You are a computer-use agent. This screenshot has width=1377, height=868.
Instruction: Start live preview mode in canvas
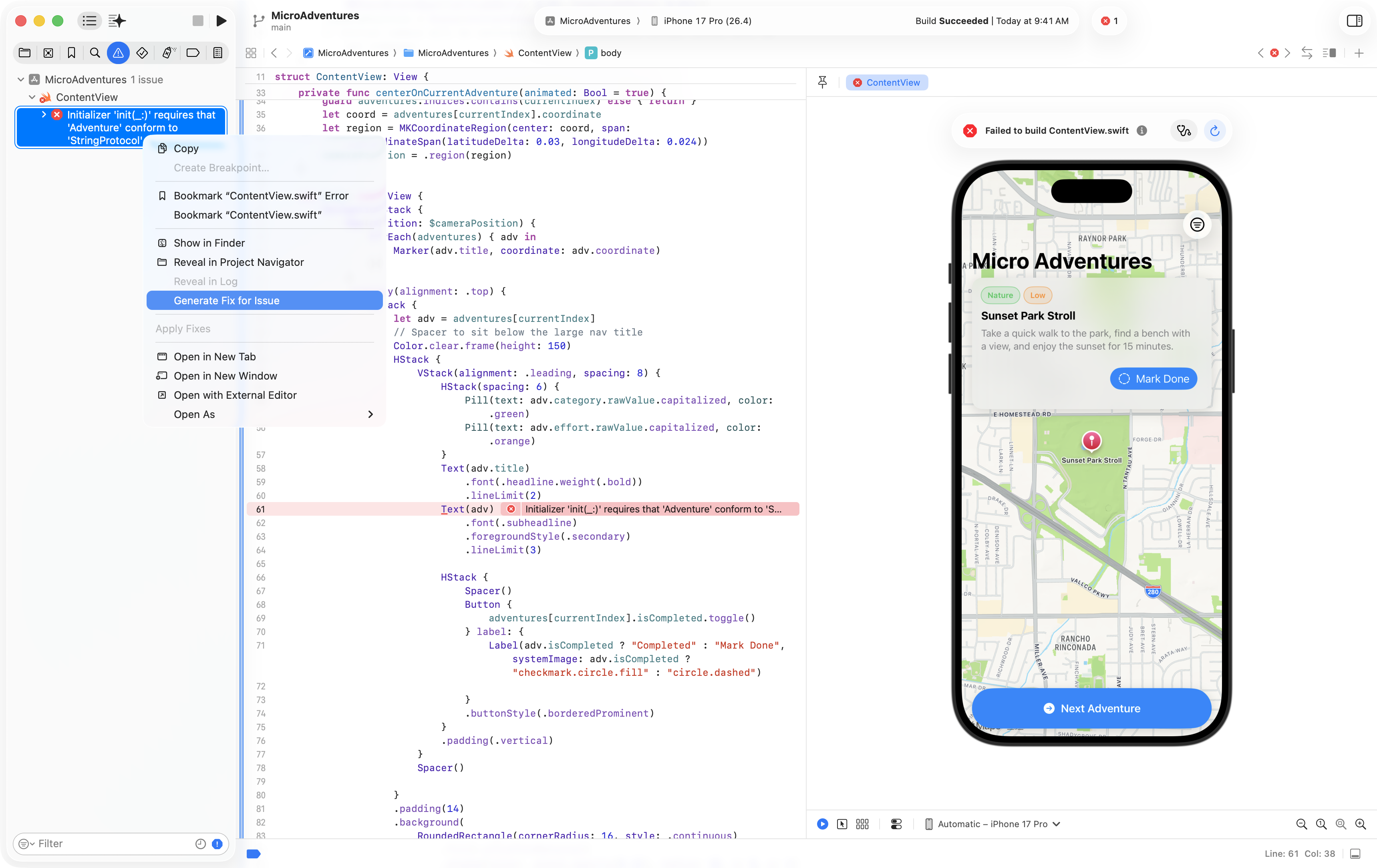coord(823,824)
